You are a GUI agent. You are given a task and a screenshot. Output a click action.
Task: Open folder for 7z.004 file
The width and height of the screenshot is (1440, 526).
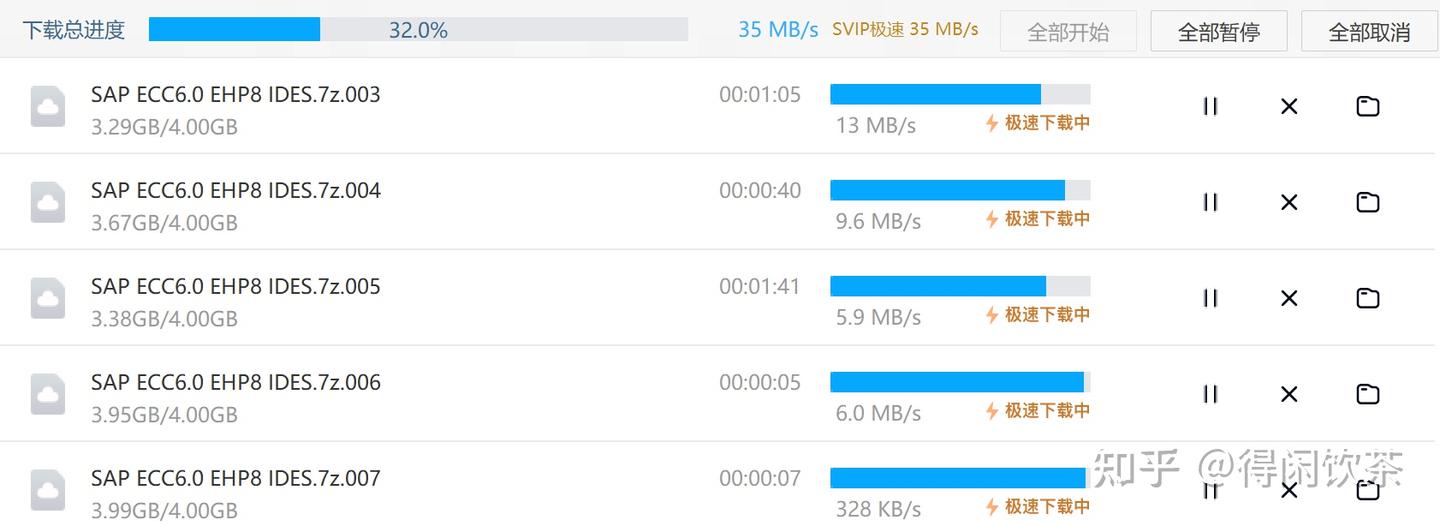1368,202
